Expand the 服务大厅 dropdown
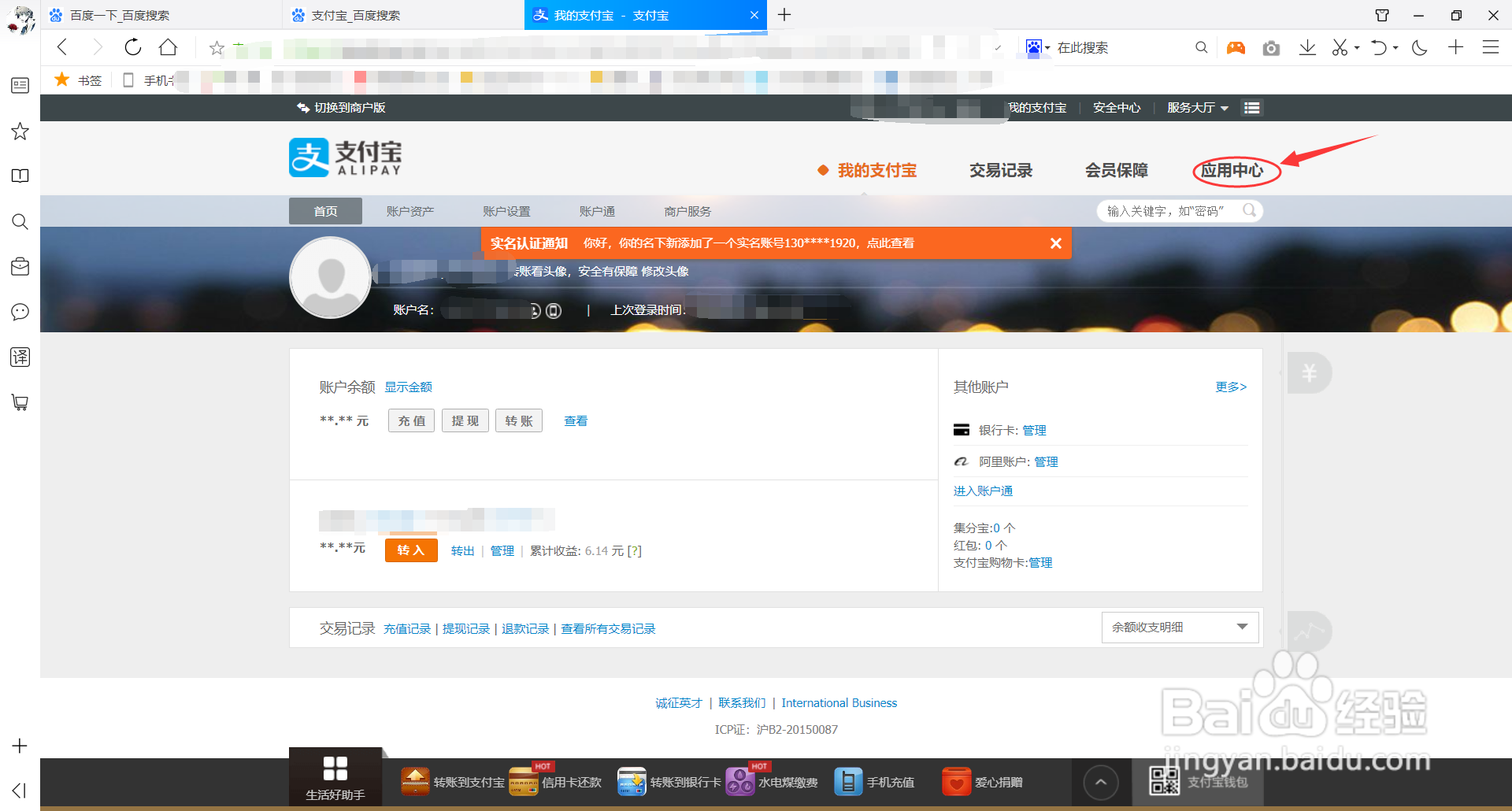Screen dimensions: 1512x811 (1197, 108)
